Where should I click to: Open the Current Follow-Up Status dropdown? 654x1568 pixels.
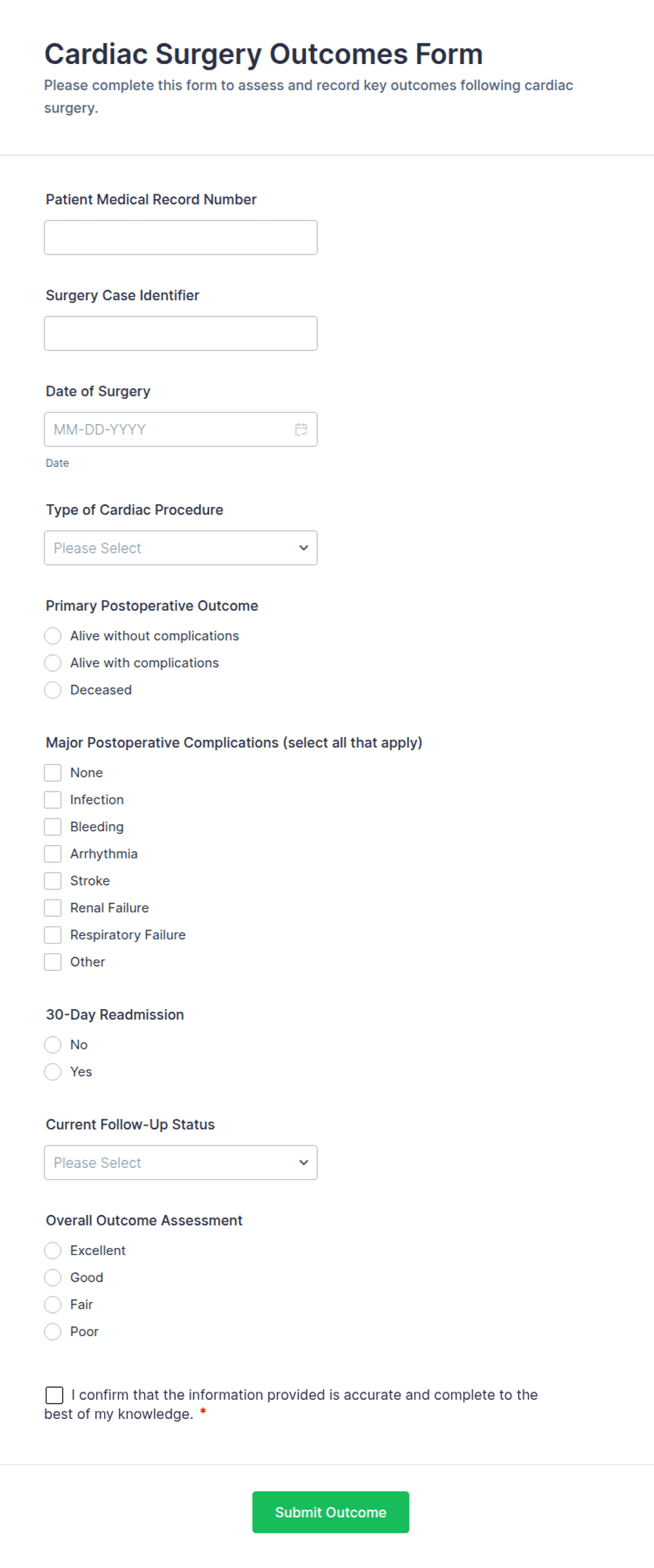click(x=180, y=1162)
